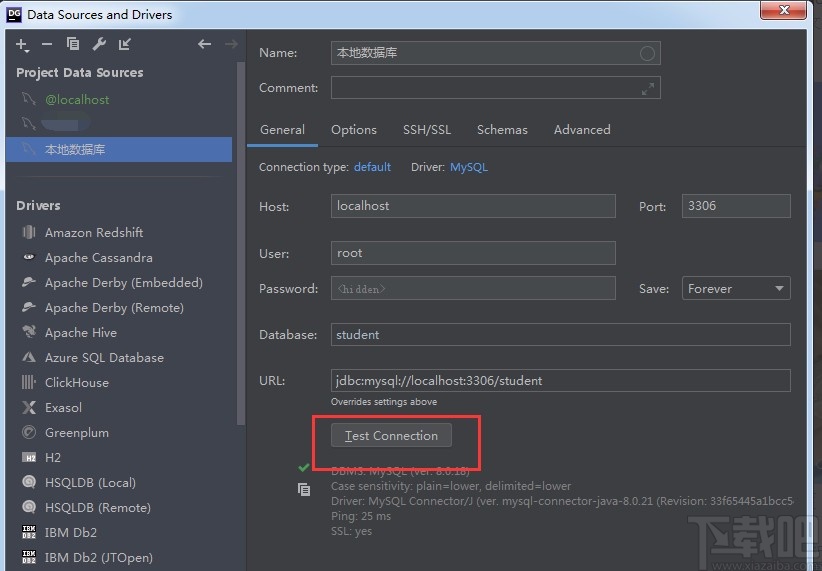This screenshot has width=822, height=571.
Task: Open the Connection type default dropdown link
Action: click(x=372, y=167)
